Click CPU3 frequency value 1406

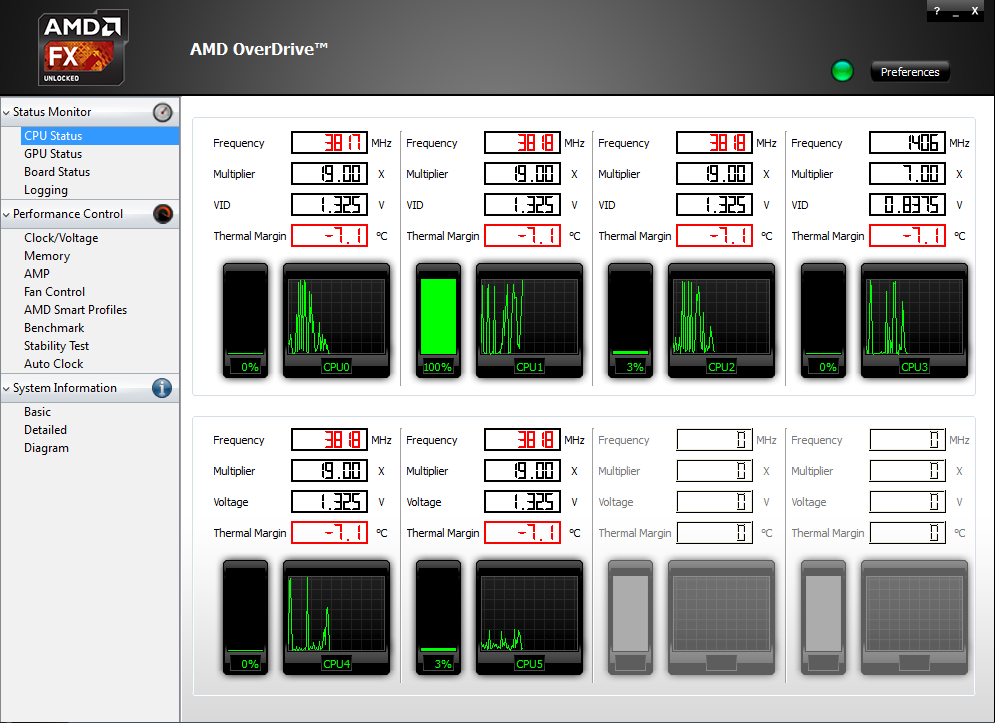(907, 143)
